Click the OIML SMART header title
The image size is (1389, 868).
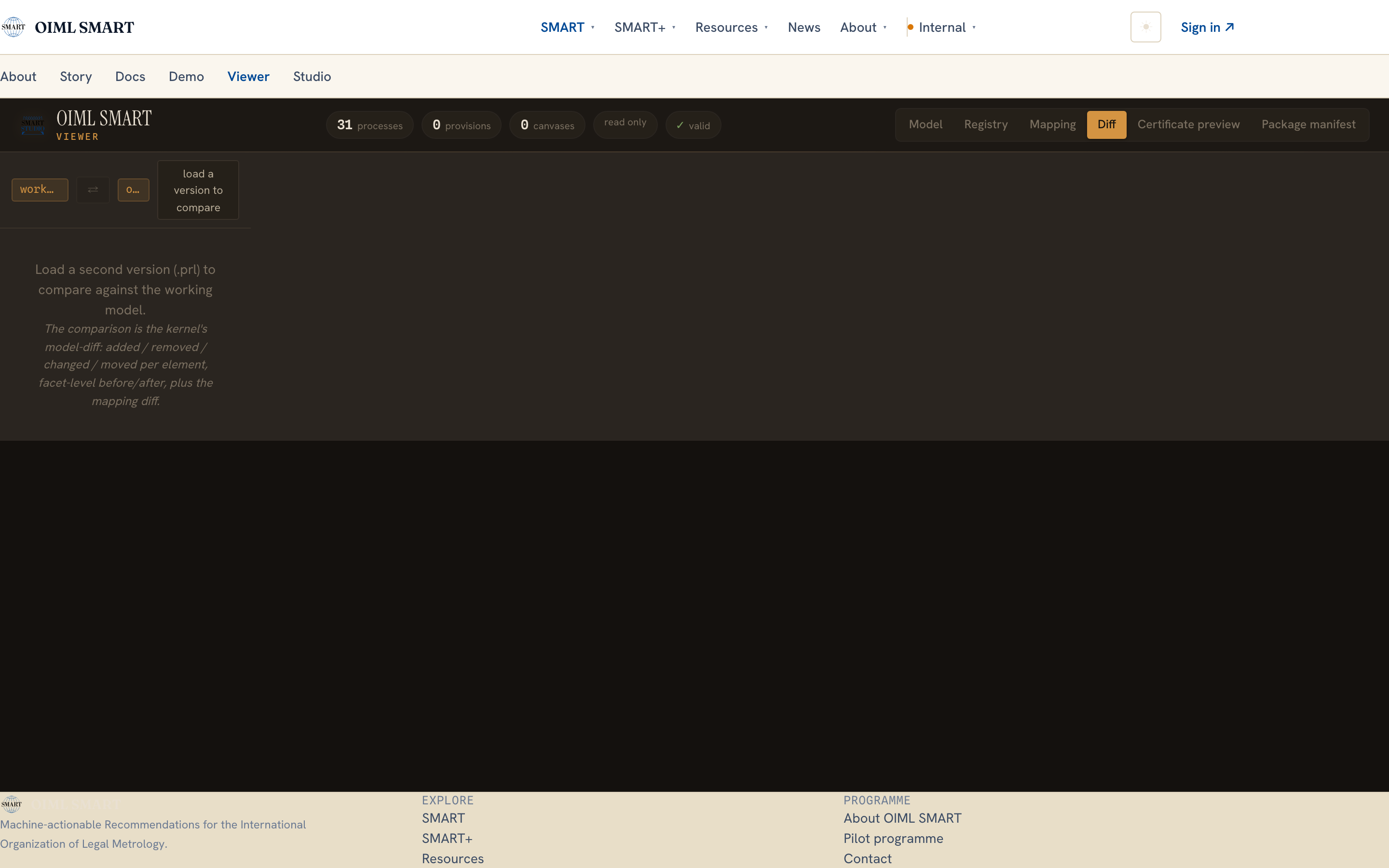coord(84,27)
